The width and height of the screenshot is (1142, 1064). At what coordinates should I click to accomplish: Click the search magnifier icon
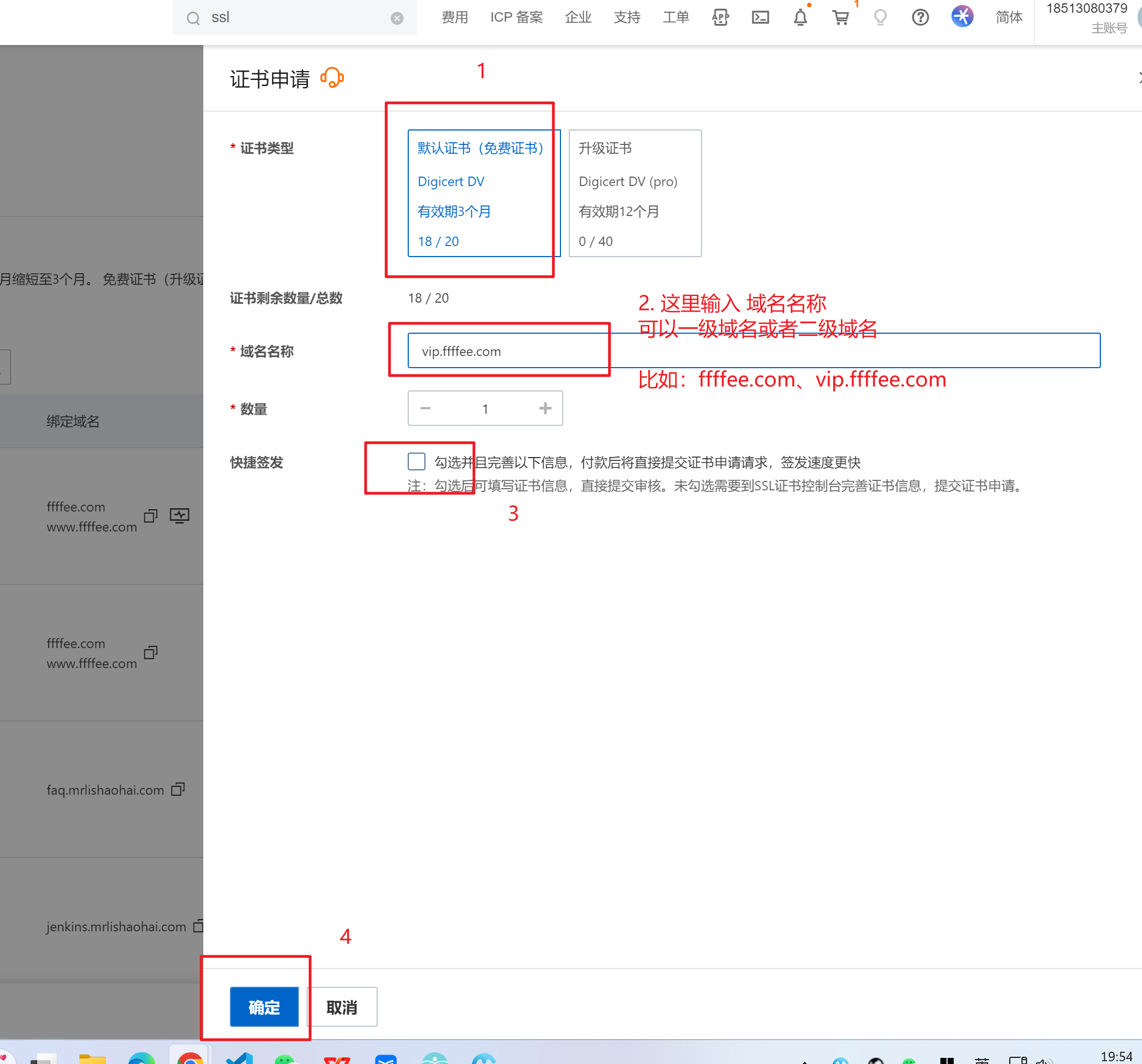194,18
